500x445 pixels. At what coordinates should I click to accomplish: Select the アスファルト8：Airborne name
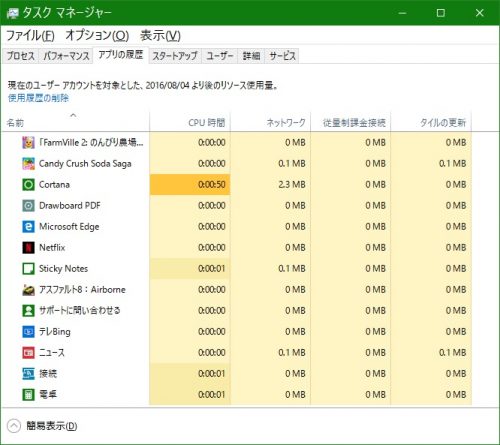pyautogui.click(x=82, y=290)
